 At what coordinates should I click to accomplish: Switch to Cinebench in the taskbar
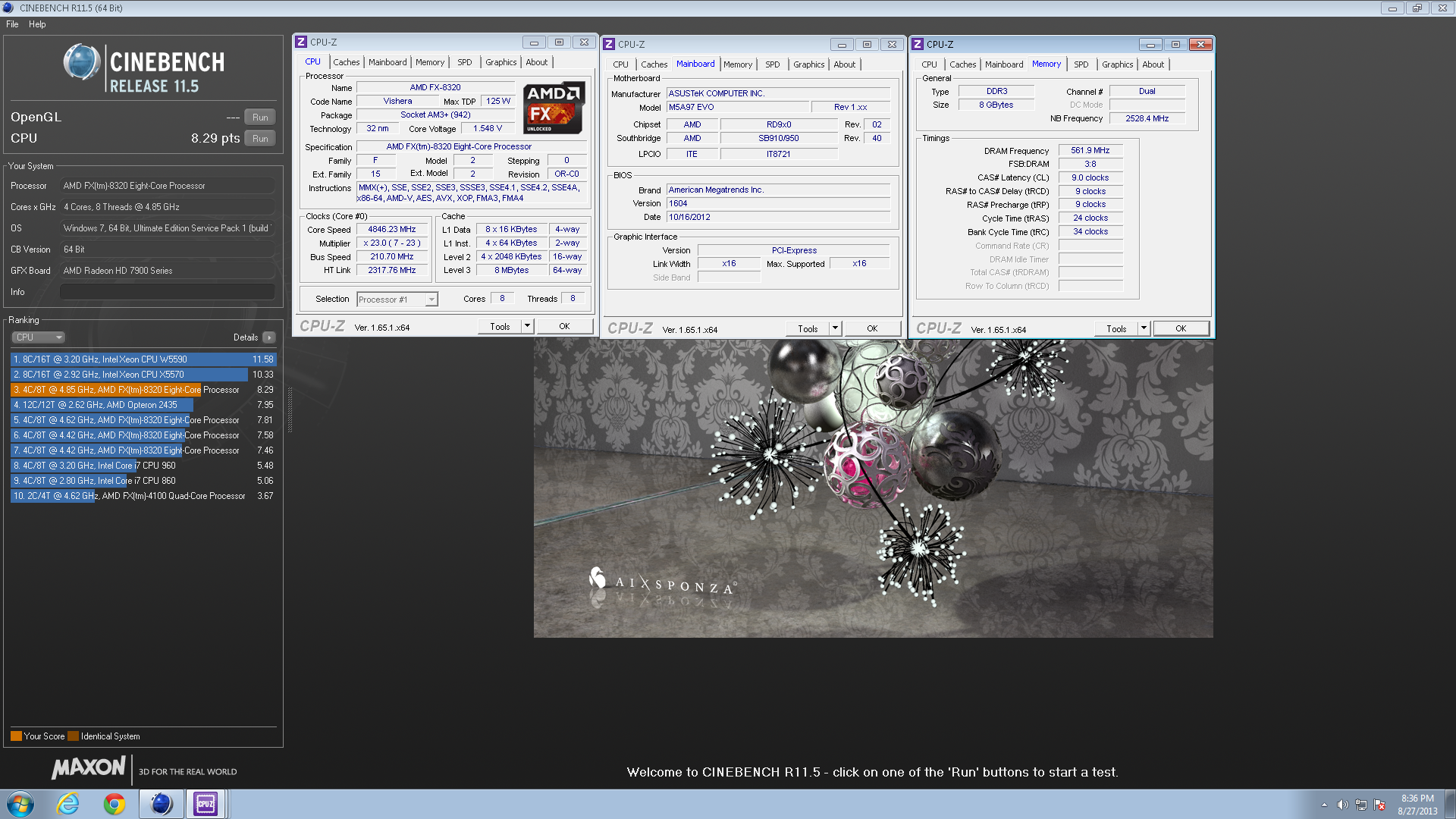(x=161, y=804)
